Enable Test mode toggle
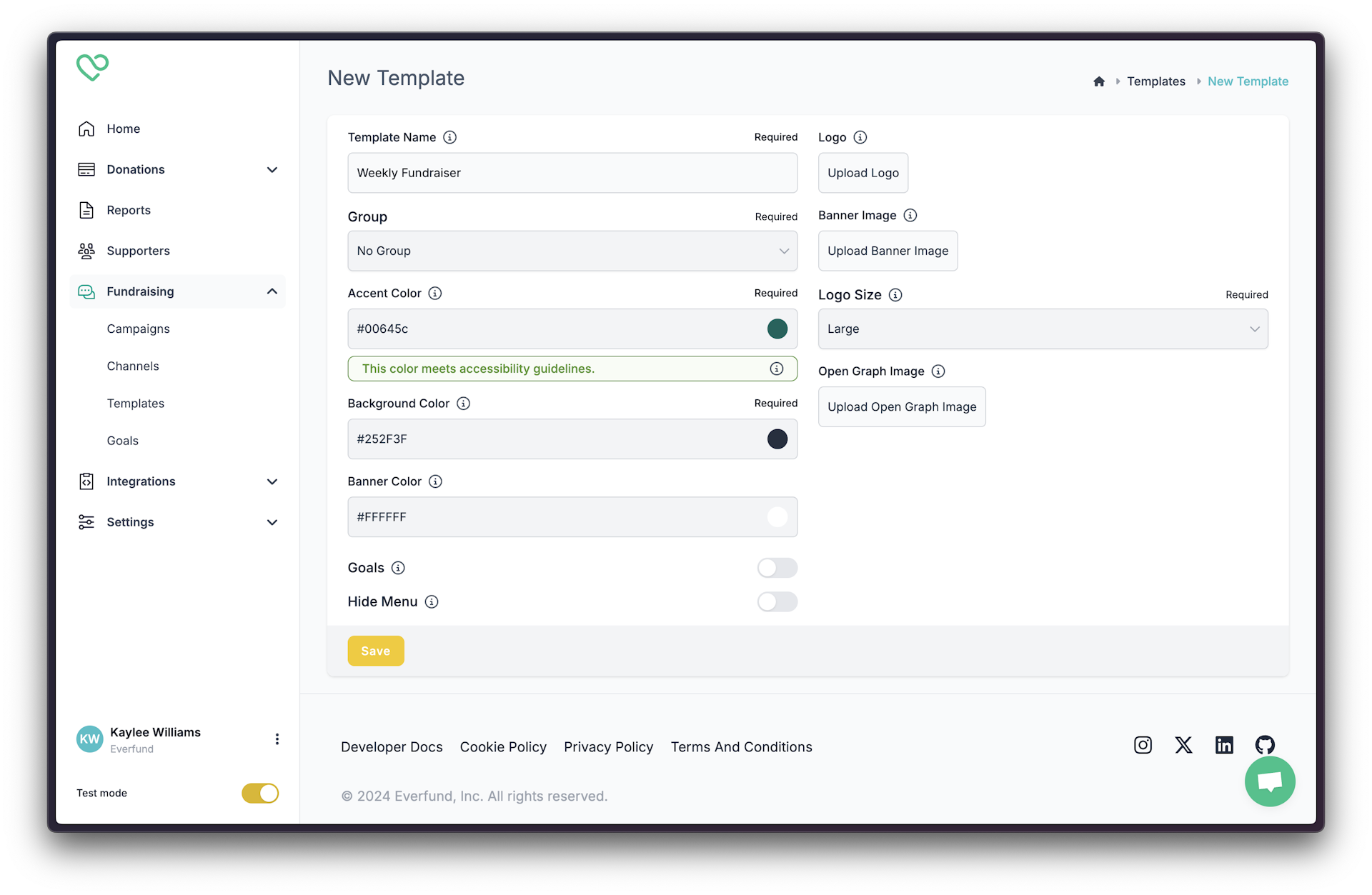 [x=260, y=793]
